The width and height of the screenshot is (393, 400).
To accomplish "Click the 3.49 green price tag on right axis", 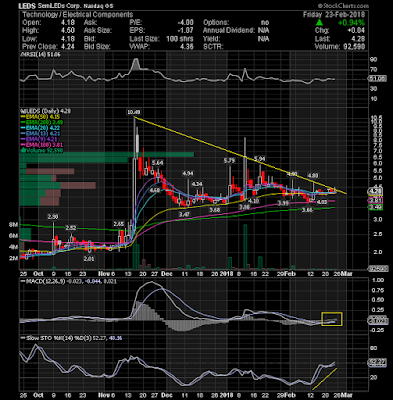I will pyautogui.click(x=375, y=207).
